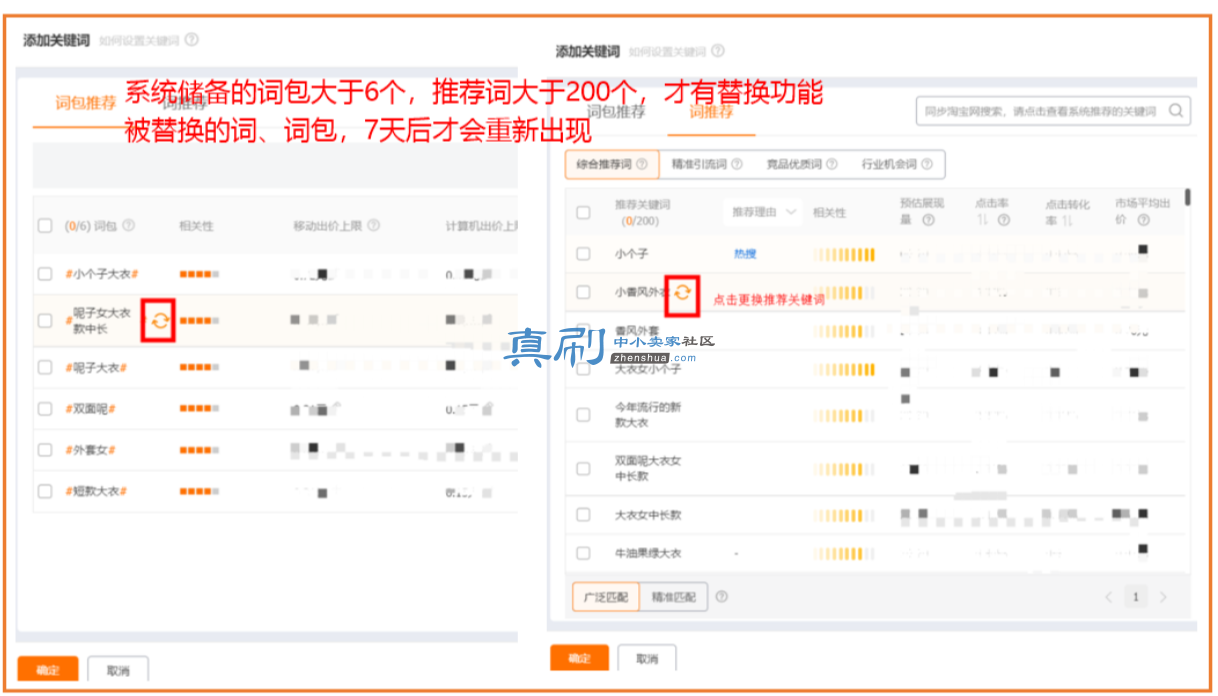
Task: Check the 双面呢大衣女中长款 keyword checkbox
Action: [x=583, y=468]
